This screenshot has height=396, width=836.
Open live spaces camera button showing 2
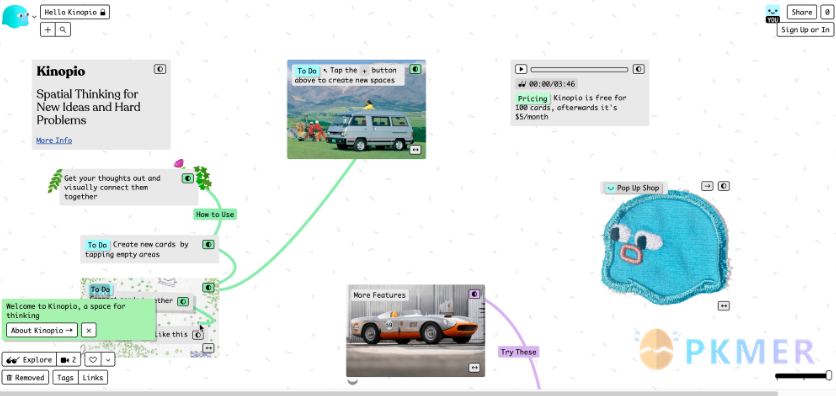[x=68, y=360]
